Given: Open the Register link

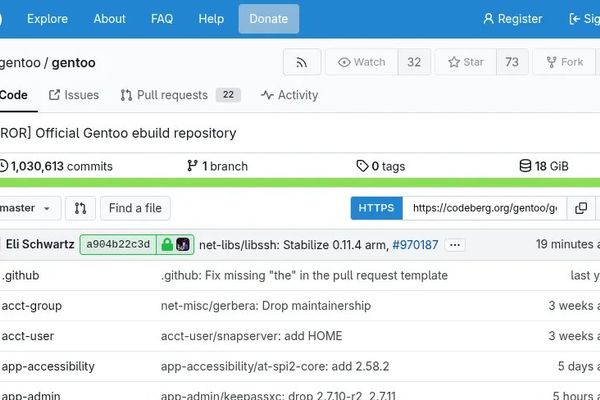Looking at the screenshot, I should (x=513, y=19).
